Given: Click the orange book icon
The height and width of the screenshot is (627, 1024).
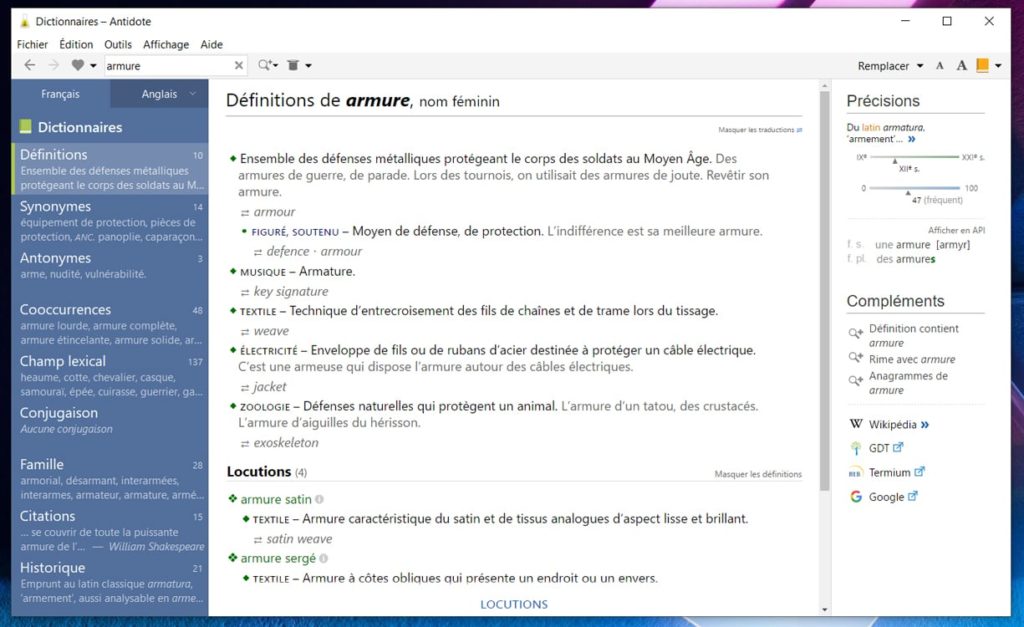Looking at the screenshot, I should pyautogui.click(x=982, y=65).
